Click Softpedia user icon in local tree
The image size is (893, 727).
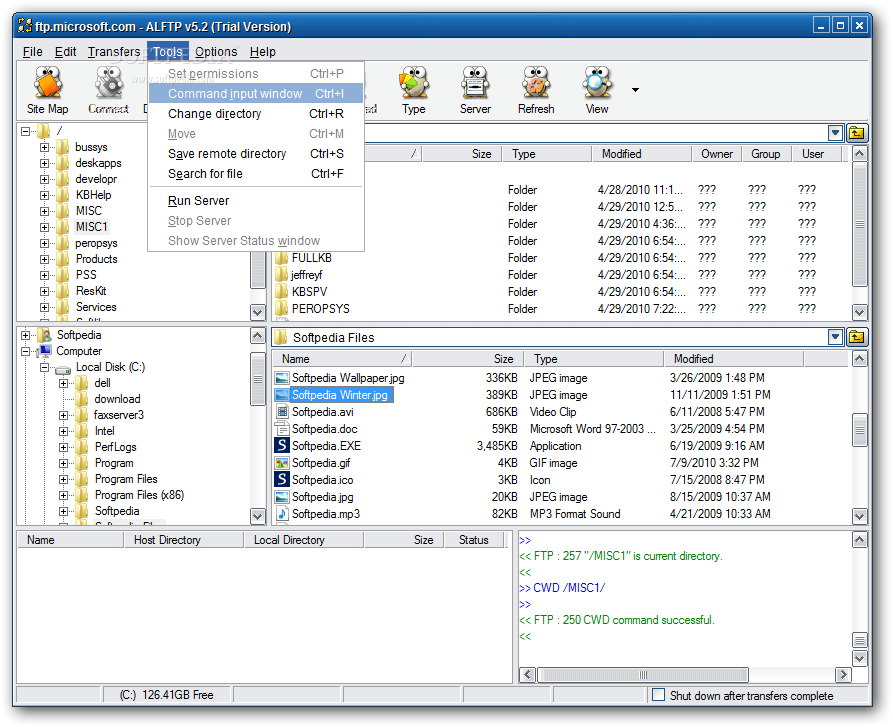(44, 335)
